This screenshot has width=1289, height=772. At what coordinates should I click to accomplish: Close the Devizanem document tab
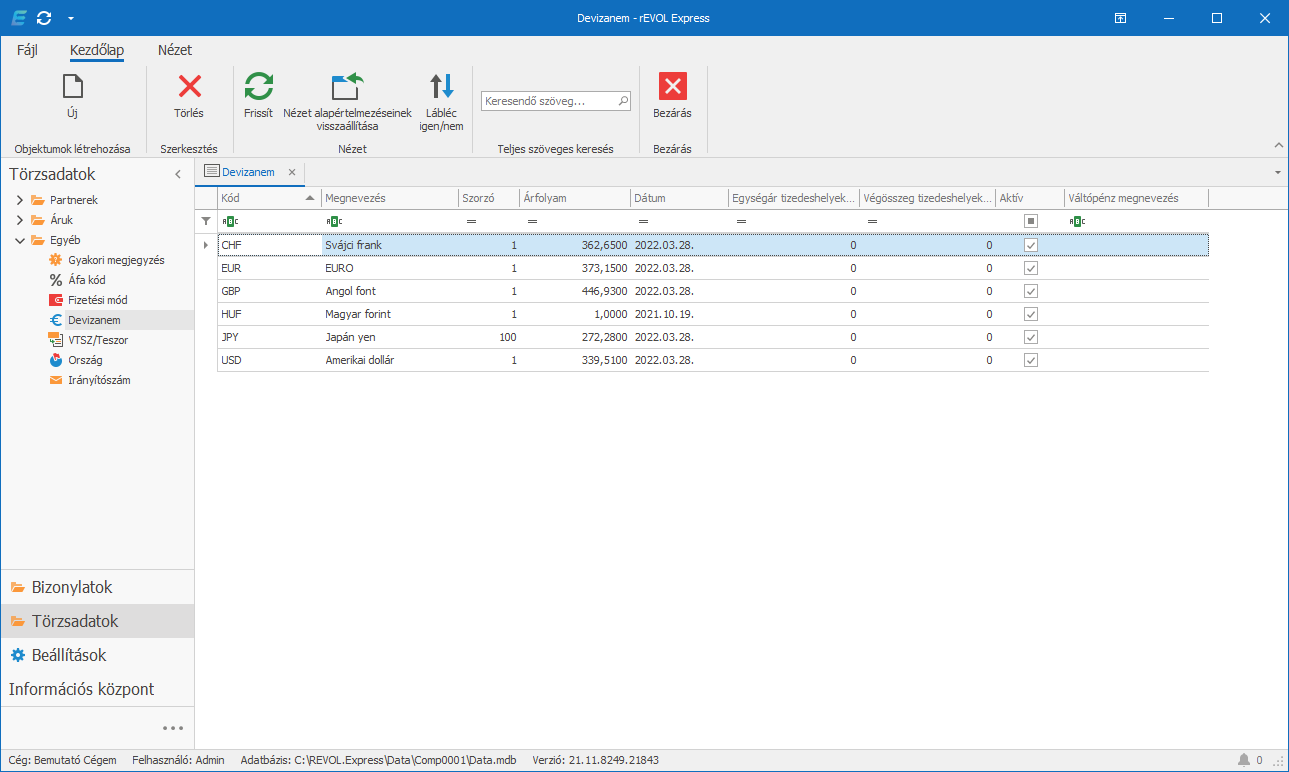[292, 172]
